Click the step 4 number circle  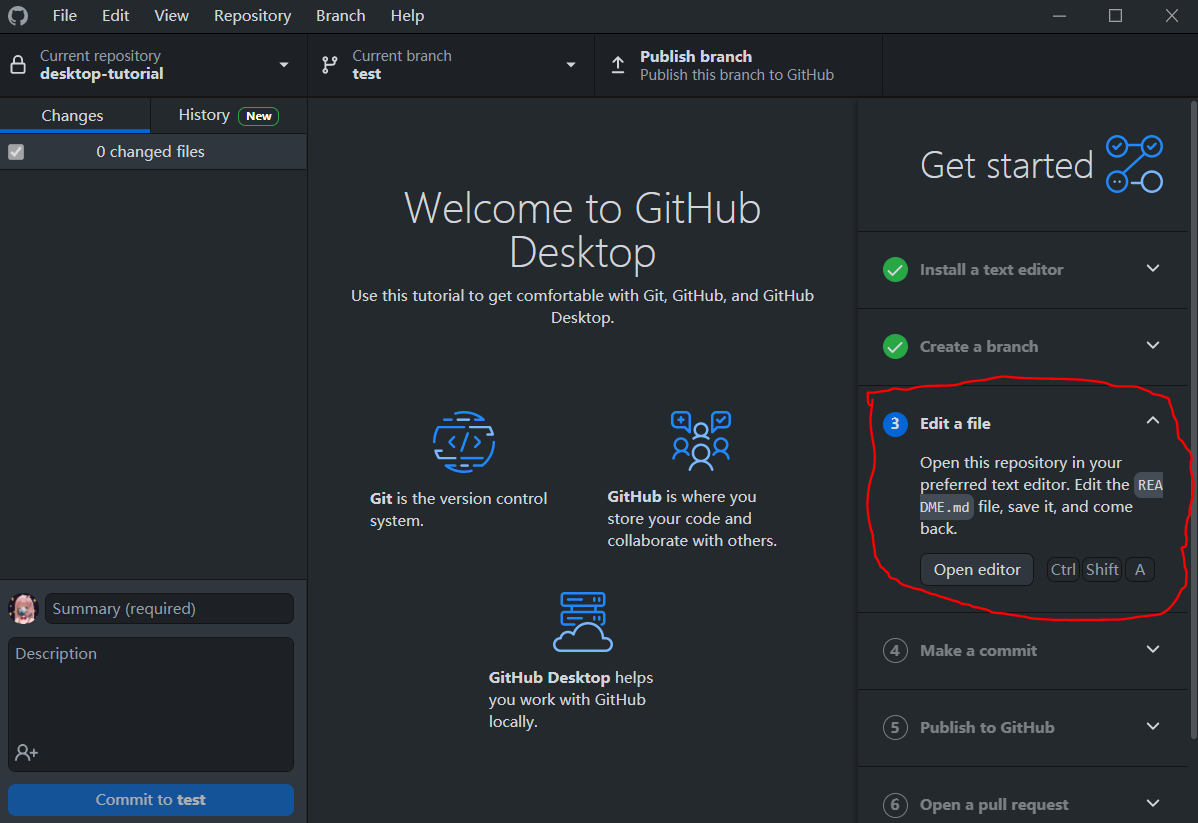click(x=895, y=650)
